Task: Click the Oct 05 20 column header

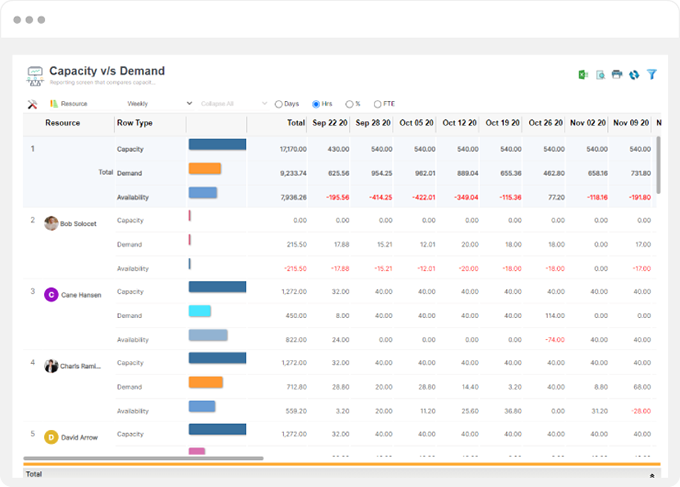Action: [x=416, y=123]
